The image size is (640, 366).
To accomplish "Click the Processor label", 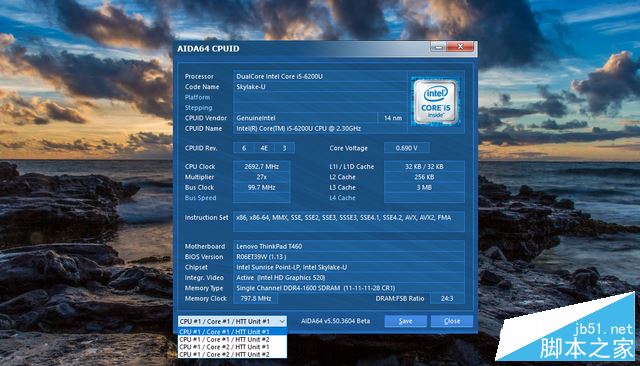I will [199, 76].
